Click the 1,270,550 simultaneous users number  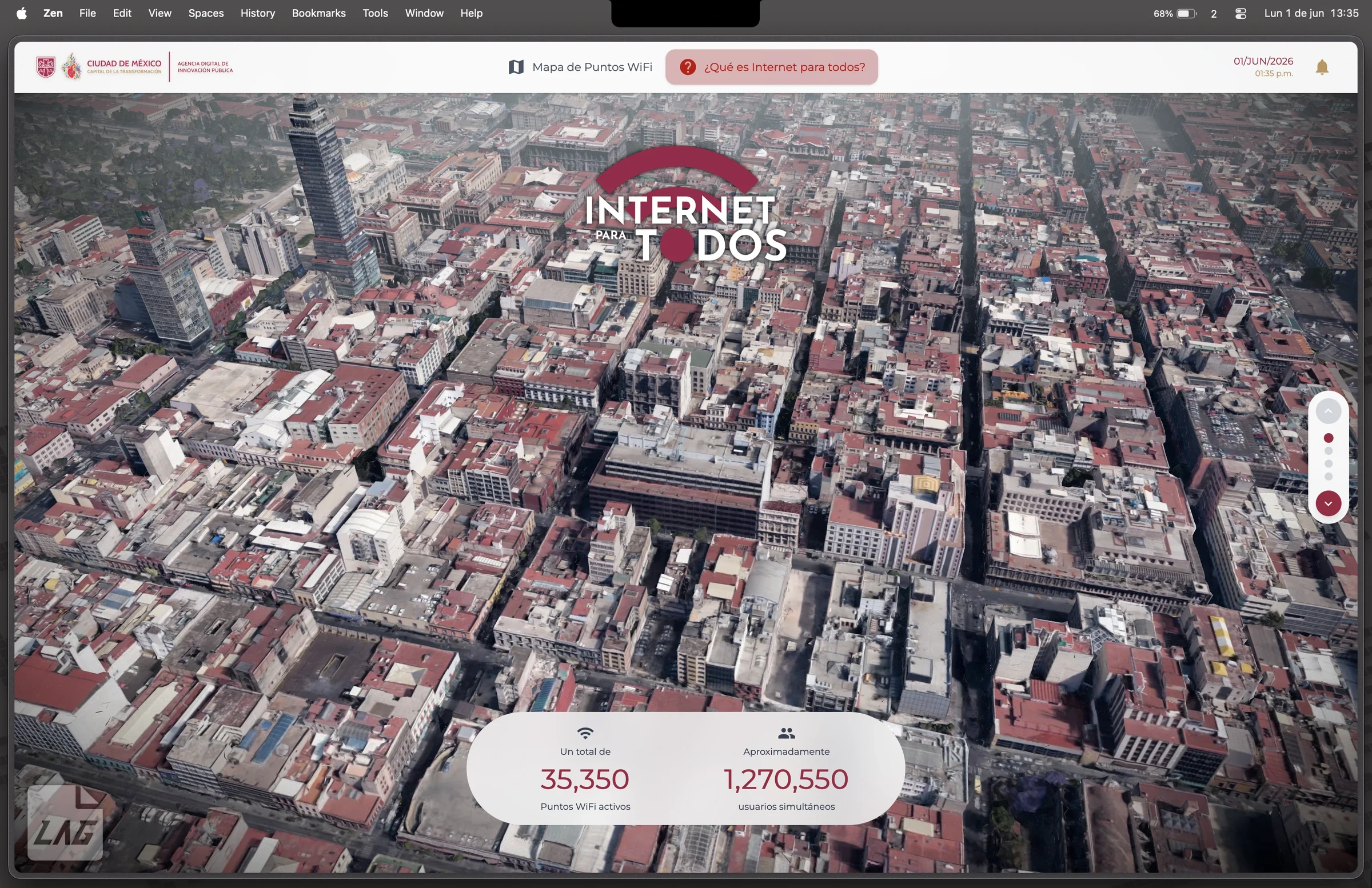point(785,779)
